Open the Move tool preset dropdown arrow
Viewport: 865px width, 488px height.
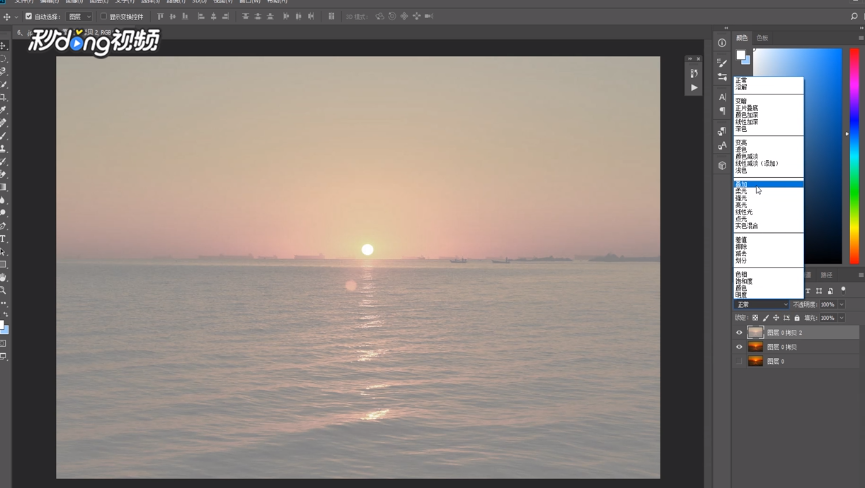(x=16, y=17)
